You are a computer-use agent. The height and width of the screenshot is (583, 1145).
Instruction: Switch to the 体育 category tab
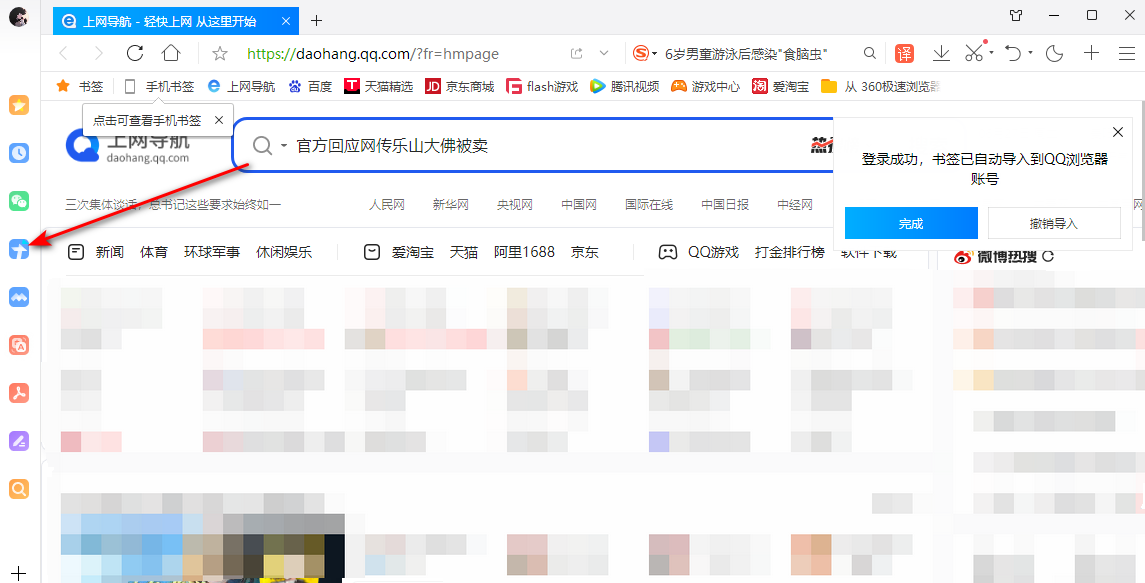153,252
